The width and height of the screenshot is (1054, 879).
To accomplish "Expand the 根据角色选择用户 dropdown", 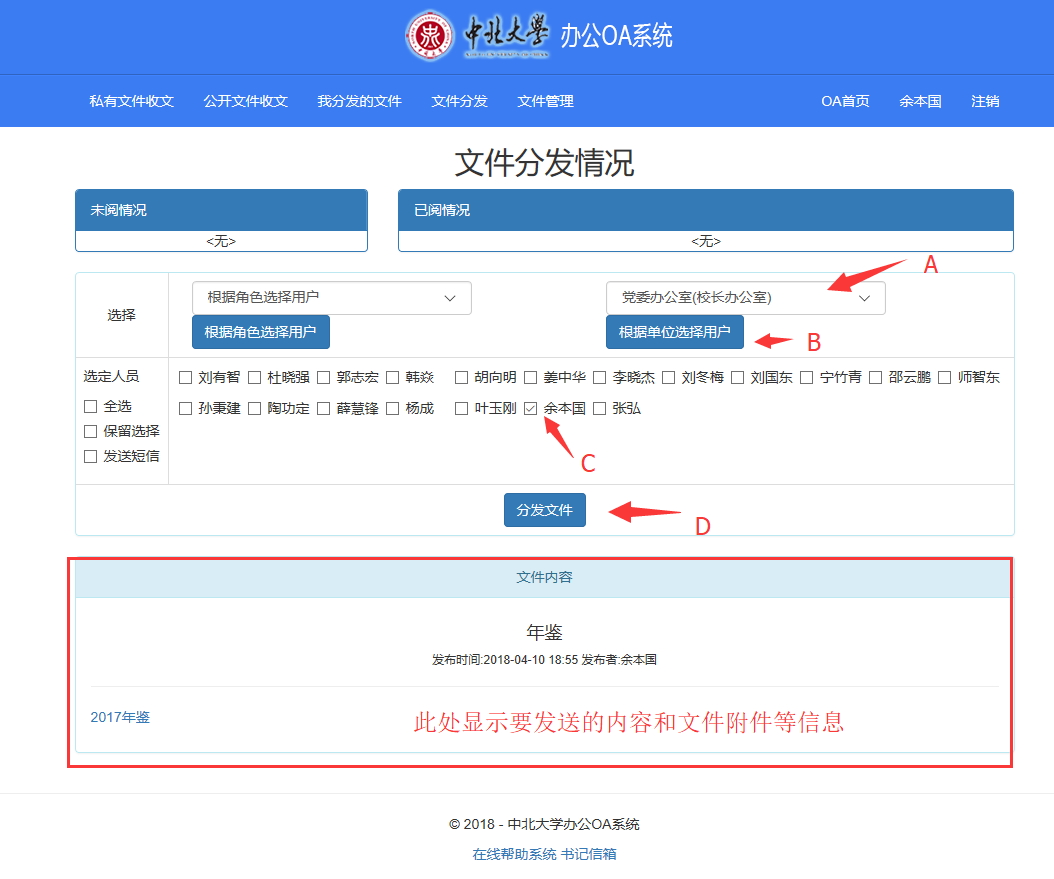I will [x=331, y=298].
